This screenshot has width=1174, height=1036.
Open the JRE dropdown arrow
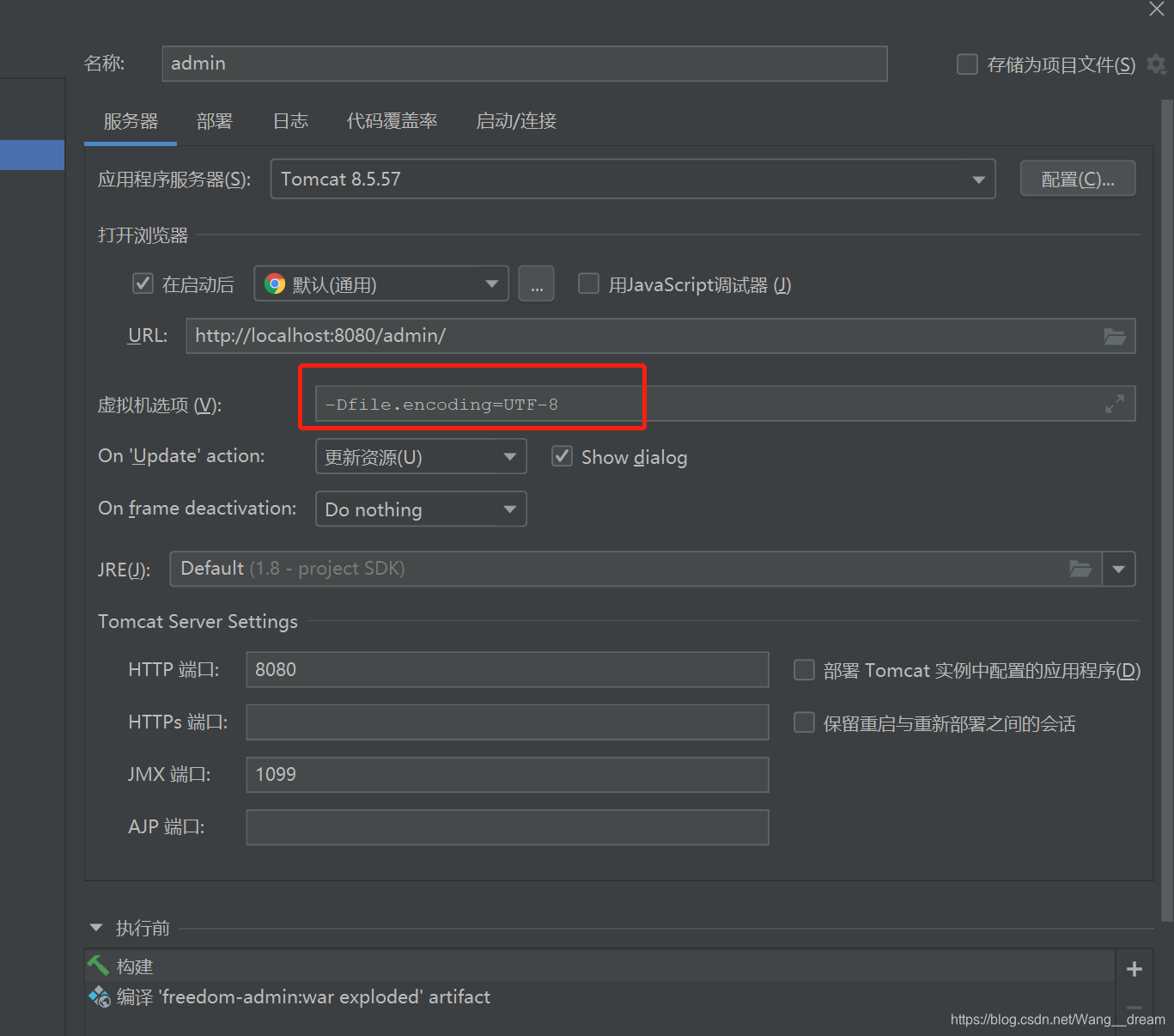point(1118,569)
